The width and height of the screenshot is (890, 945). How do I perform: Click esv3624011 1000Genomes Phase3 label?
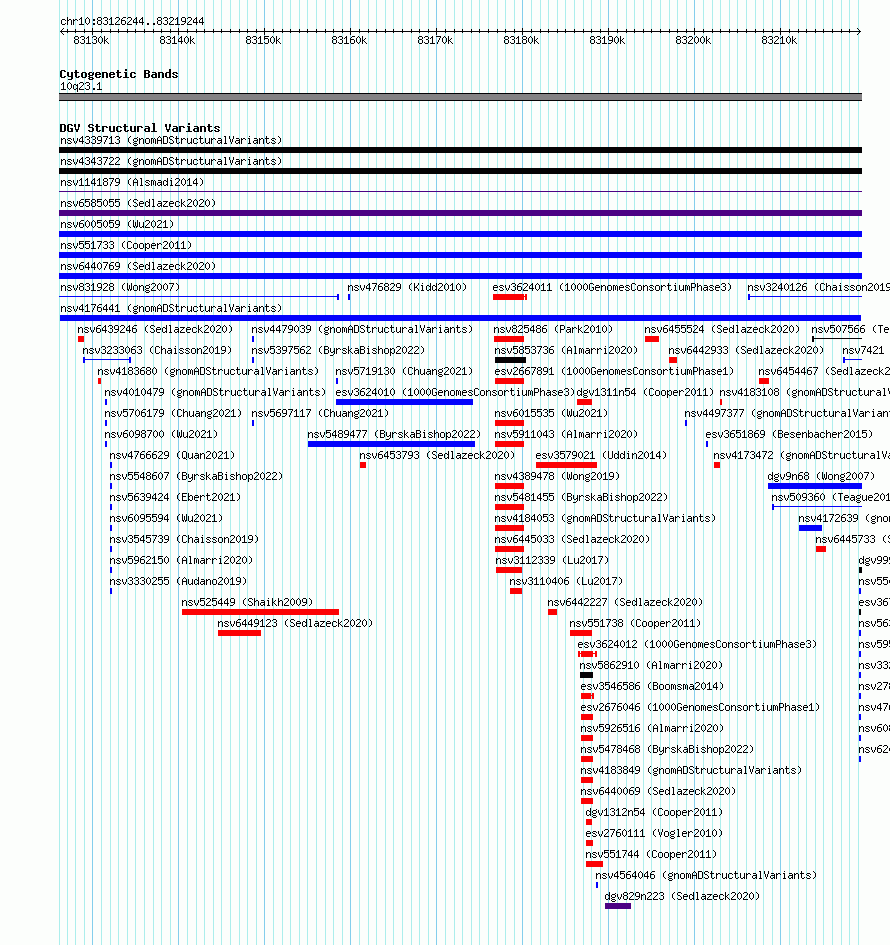coord(612,287)
